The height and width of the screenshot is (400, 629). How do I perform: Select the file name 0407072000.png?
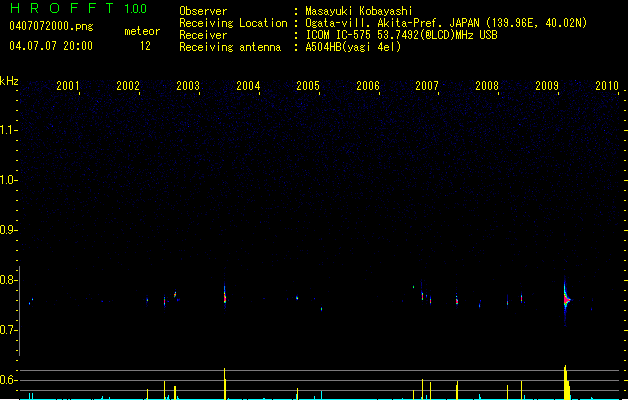point(51,26)
